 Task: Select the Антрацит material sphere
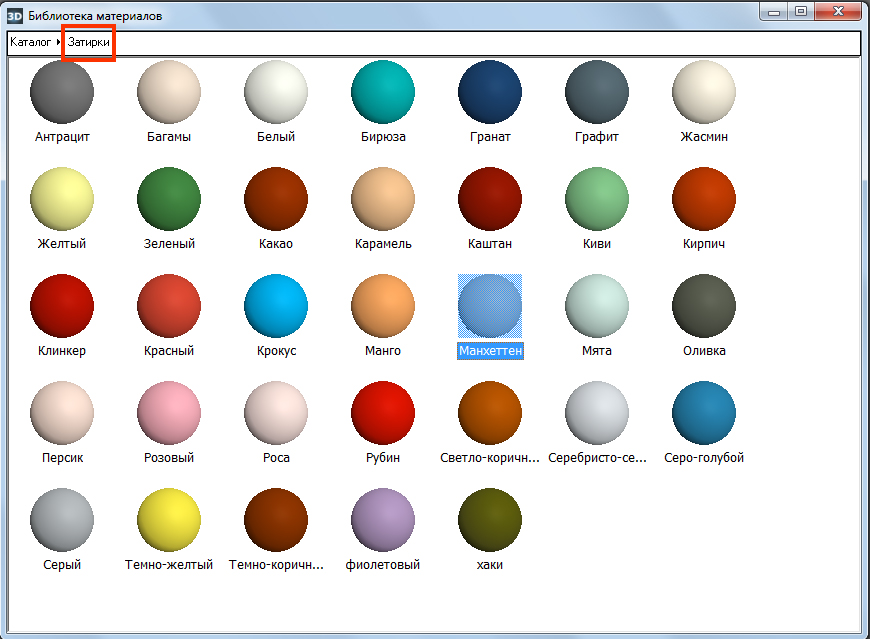(x=62, y=92)
